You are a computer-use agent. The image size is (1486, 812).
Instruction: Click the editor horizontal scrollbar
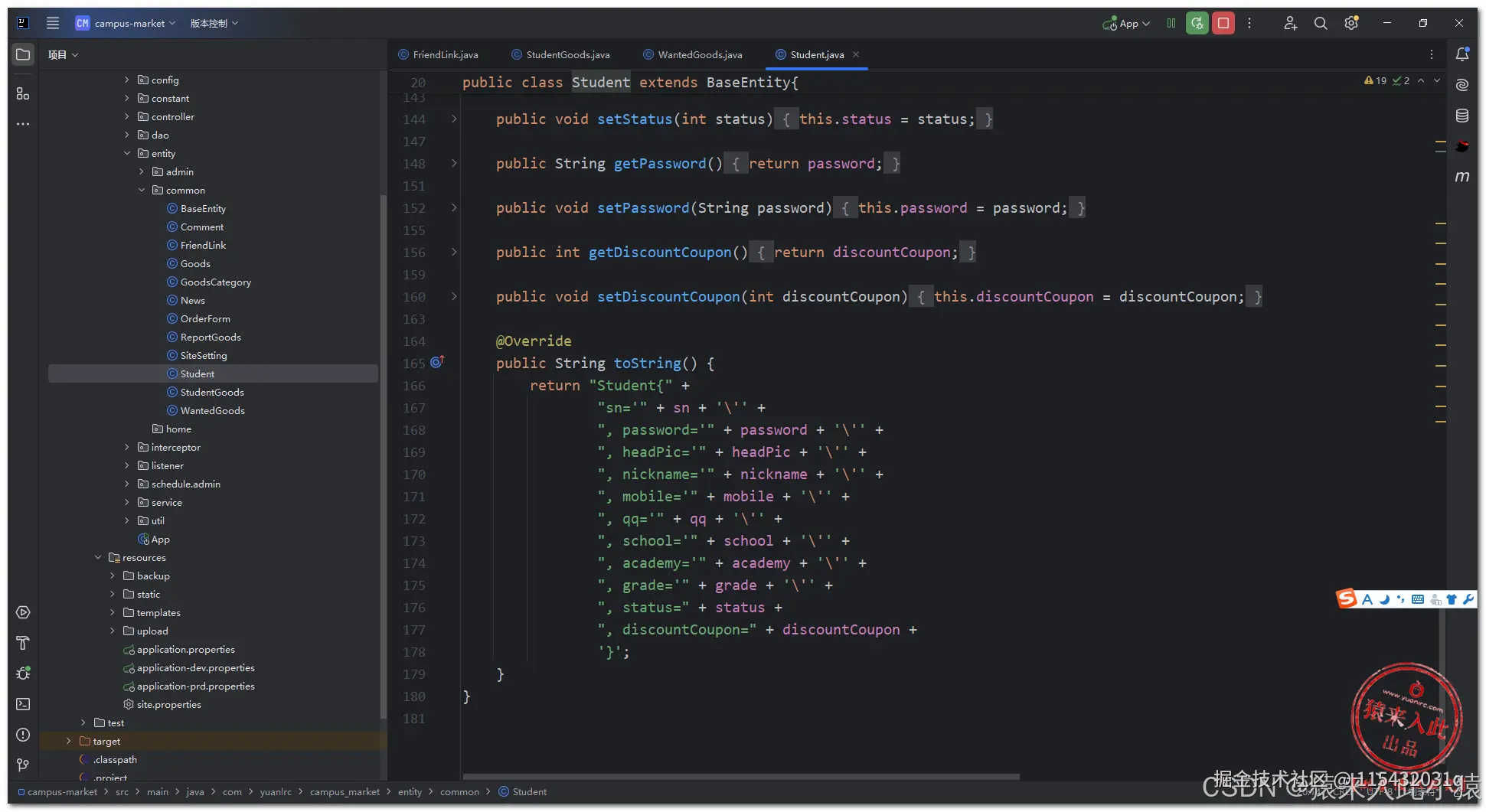[x=741, y=777]
